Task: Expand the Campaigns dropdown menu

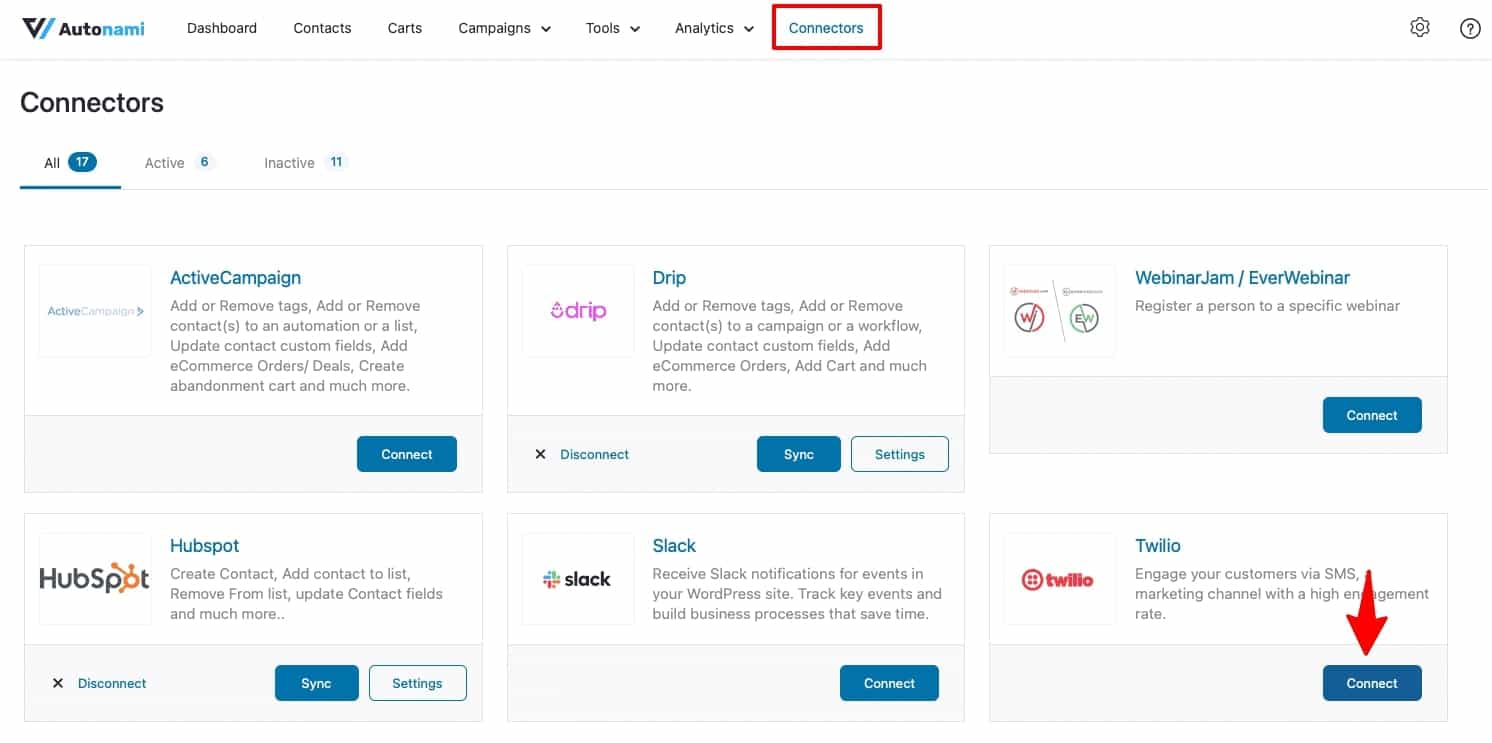Action: [x=504, y=28]
